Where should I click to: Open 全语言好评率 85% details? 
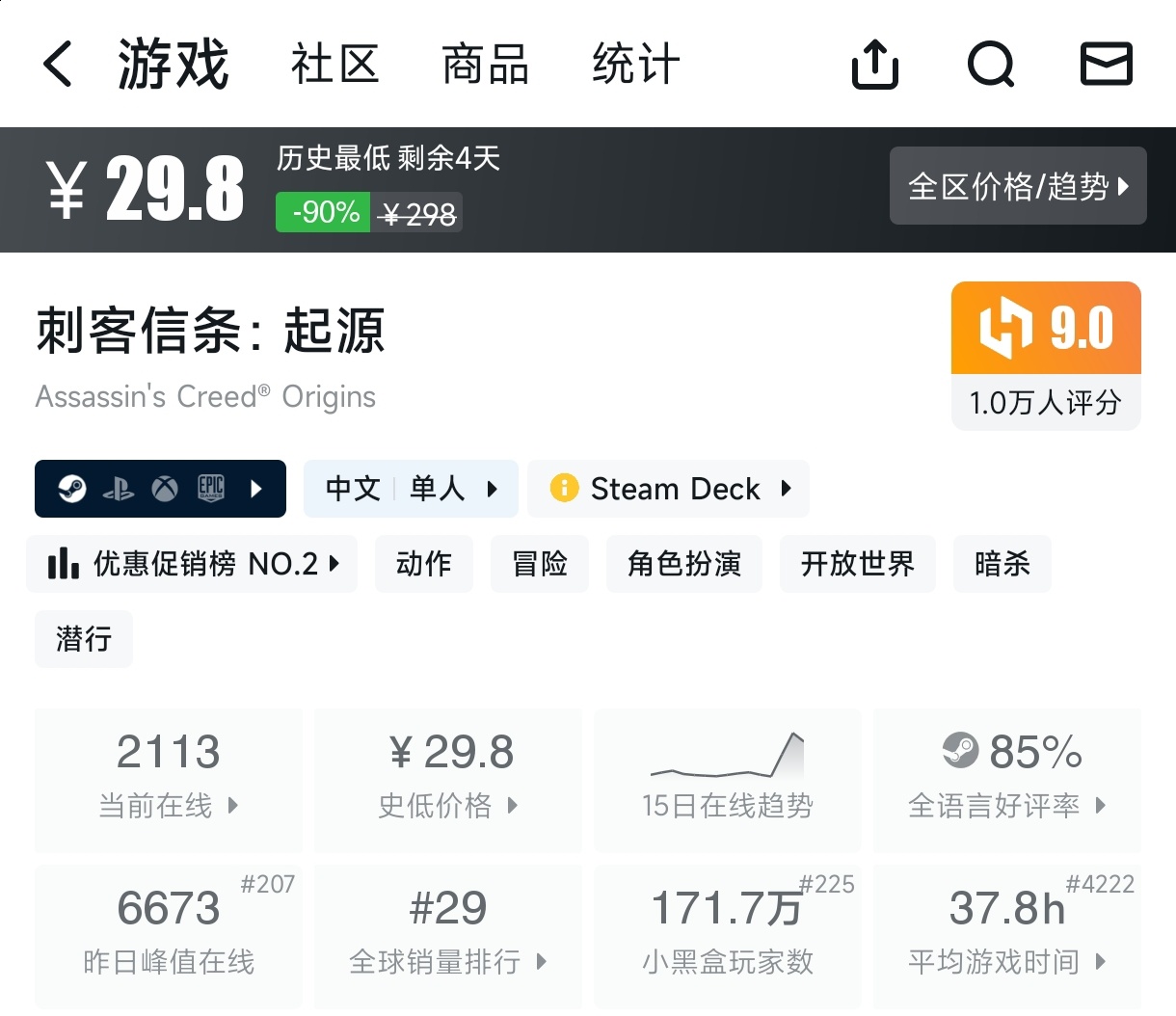click(x=1006, y=779)
